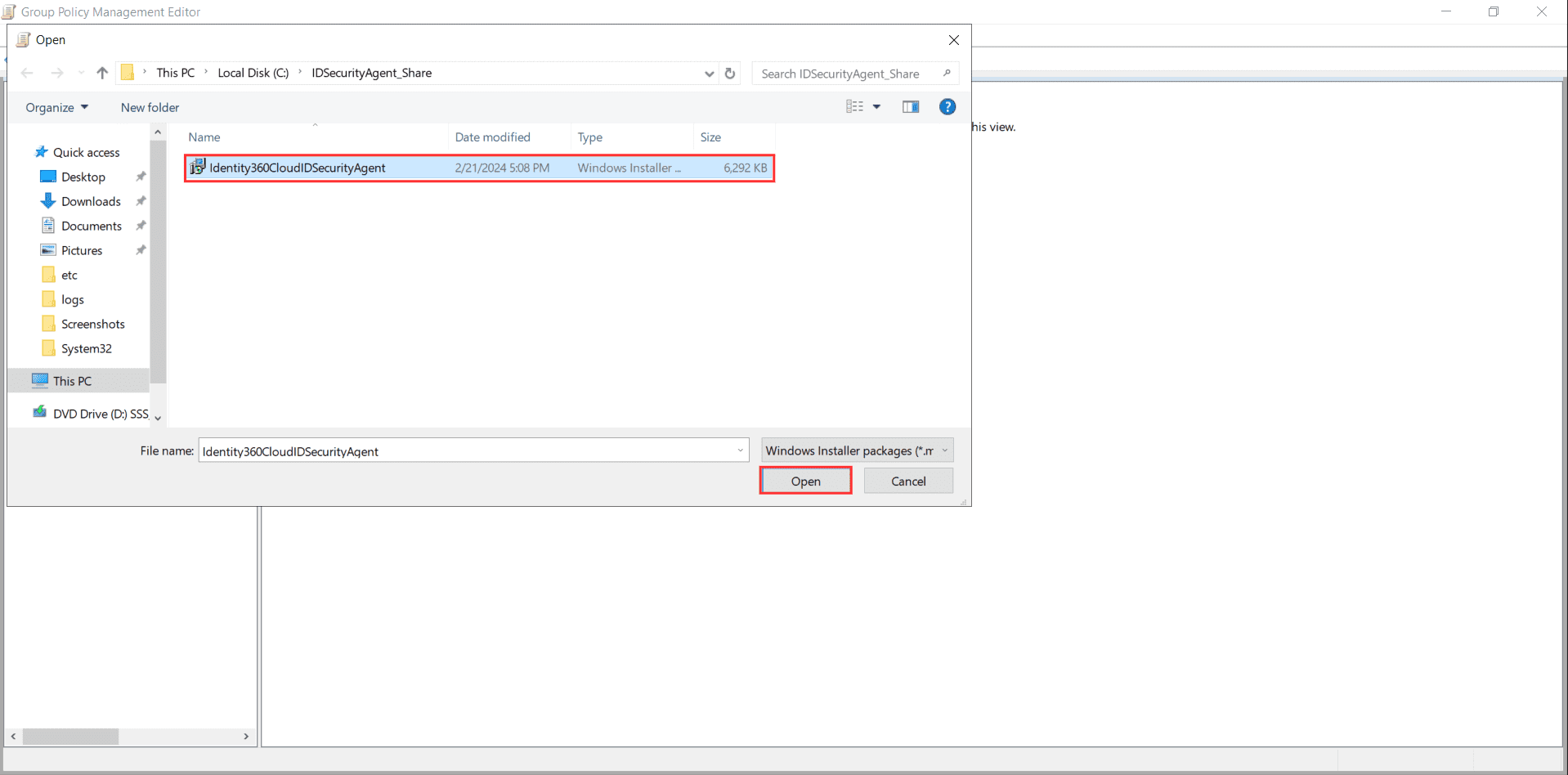Open the Windows Installer packages filter dropdown

[858, 450]
